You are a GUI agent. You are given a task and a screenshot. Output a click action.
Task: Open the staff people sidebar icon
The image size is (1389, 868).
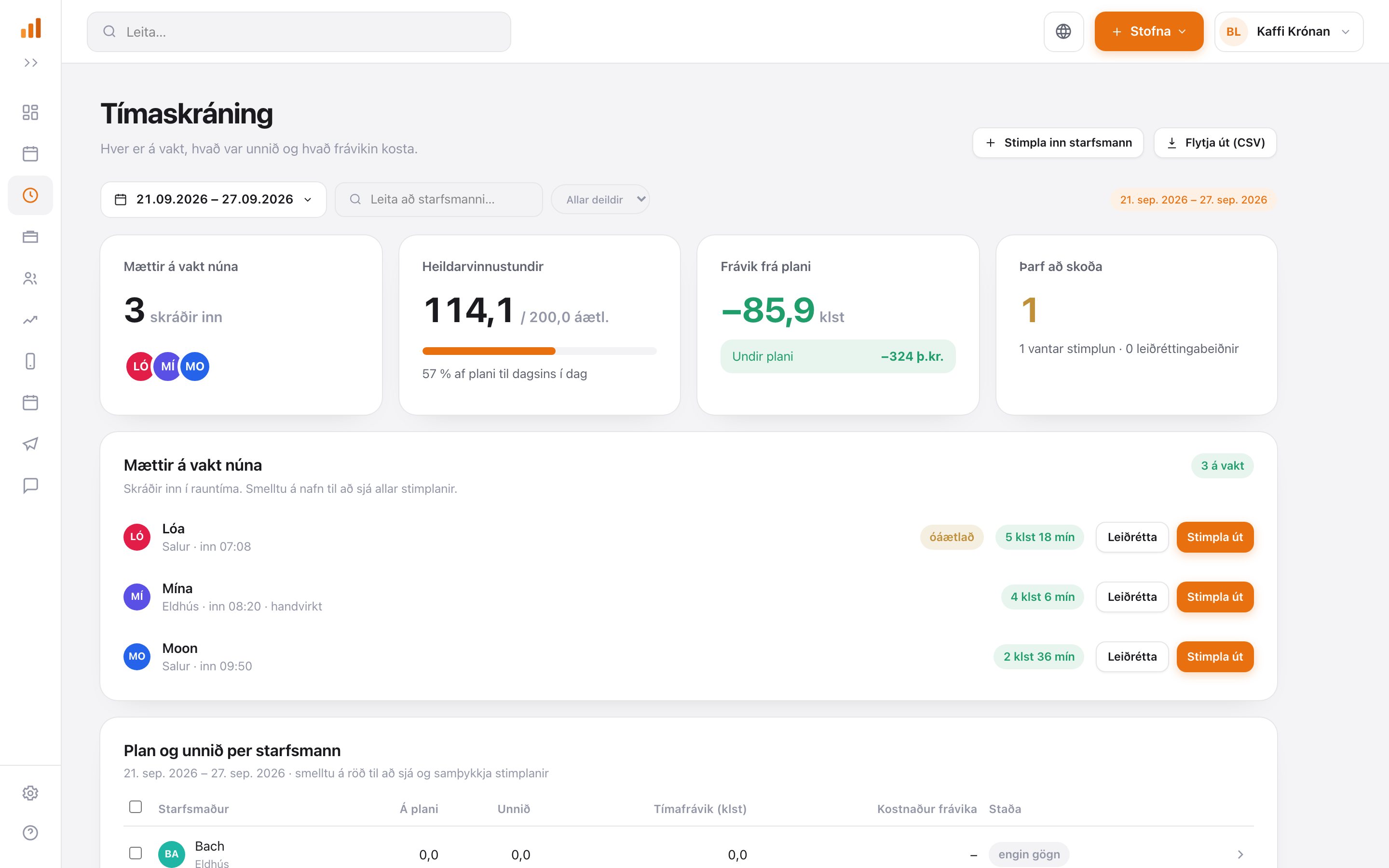(30, 278)
